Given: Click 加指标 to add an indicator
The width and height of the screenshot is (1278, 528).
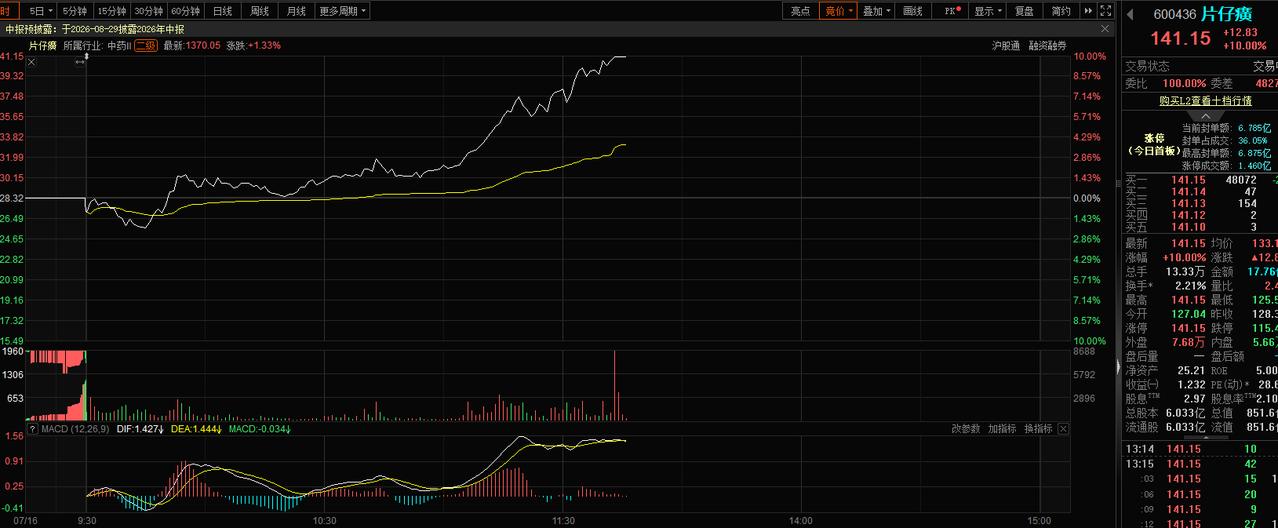Looking at the screenshot, I should 1002,428.
